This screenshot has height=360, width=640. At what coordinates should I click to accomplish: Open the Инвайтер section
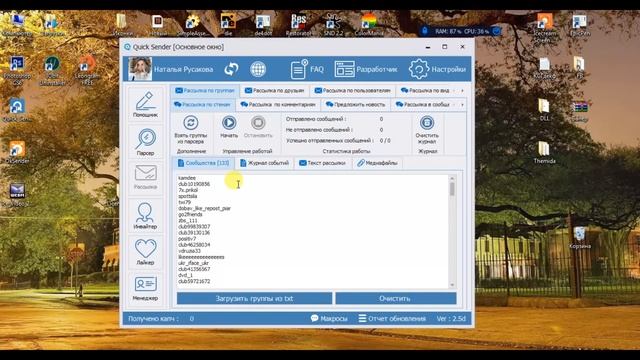[145, 215]
